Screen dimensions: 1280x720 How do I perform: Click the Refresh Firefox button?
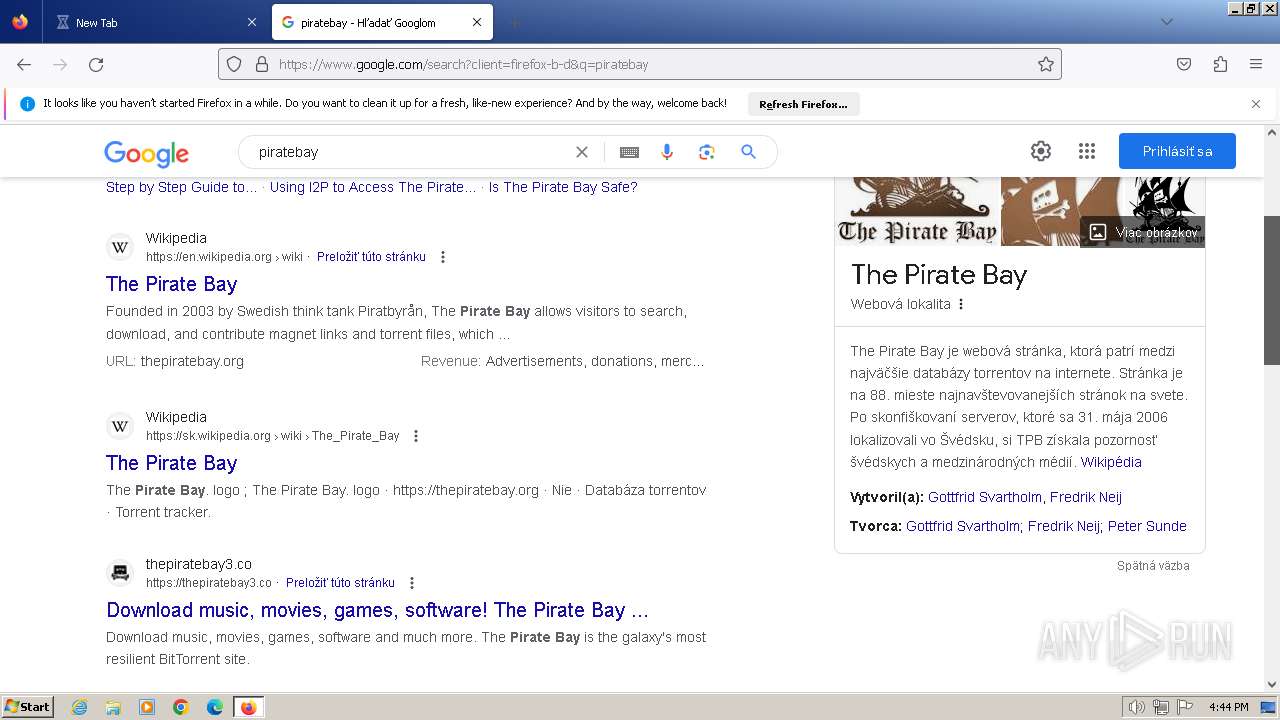(803, 104)
